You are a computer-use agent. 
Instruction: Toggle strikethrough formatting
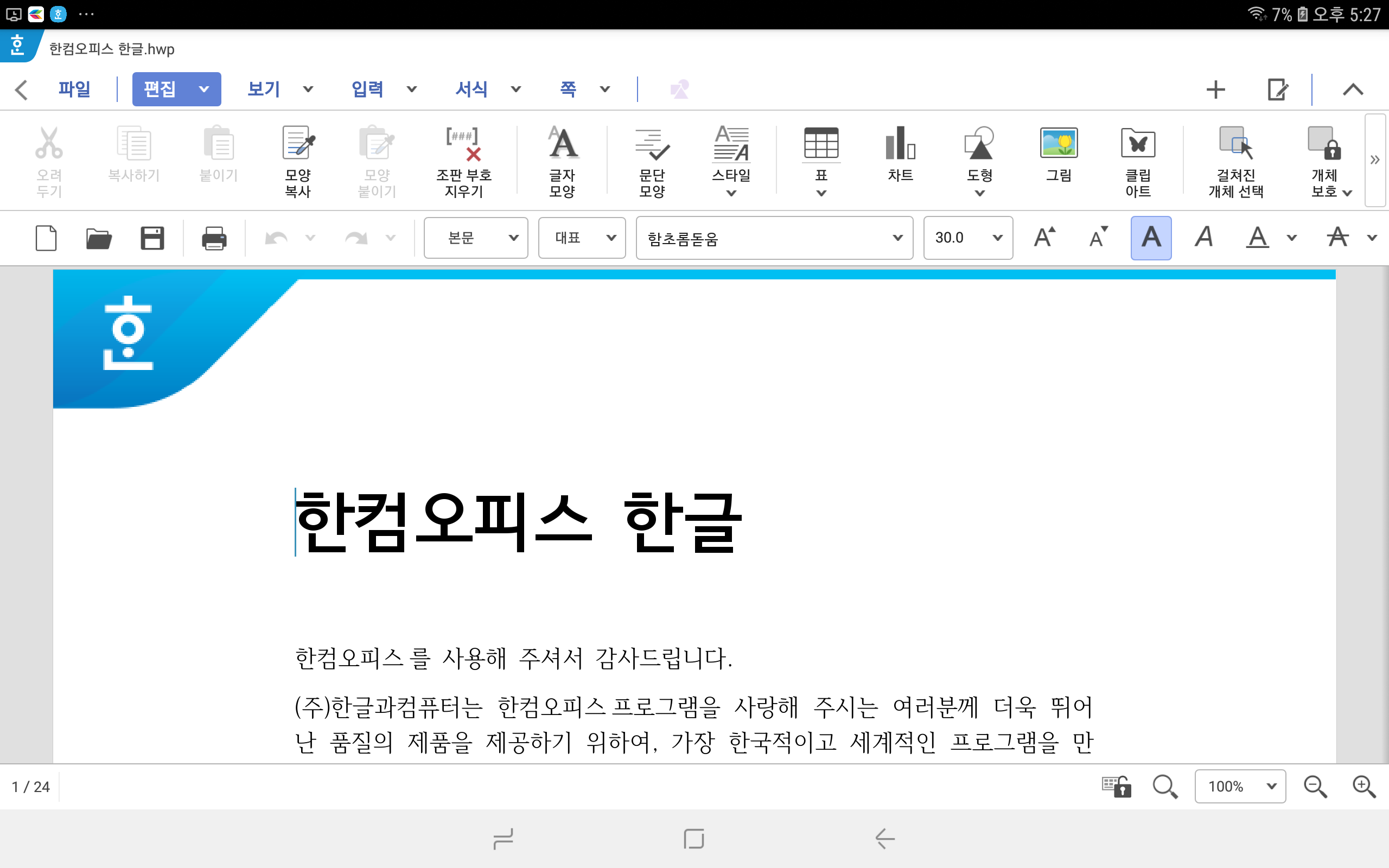(1338, 237)
